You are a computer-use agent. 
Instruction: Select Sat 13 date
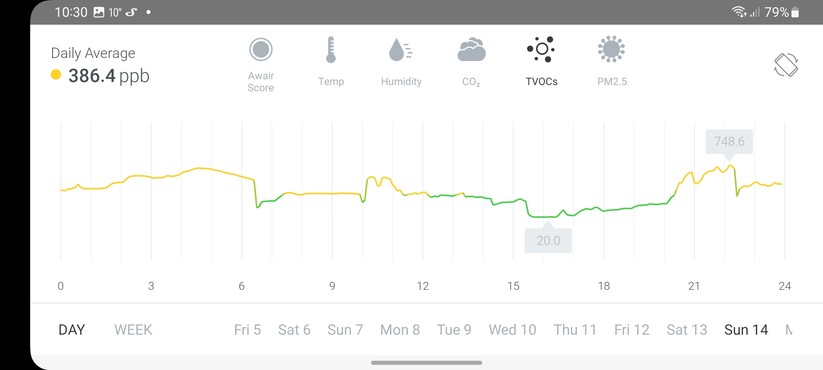687,330
